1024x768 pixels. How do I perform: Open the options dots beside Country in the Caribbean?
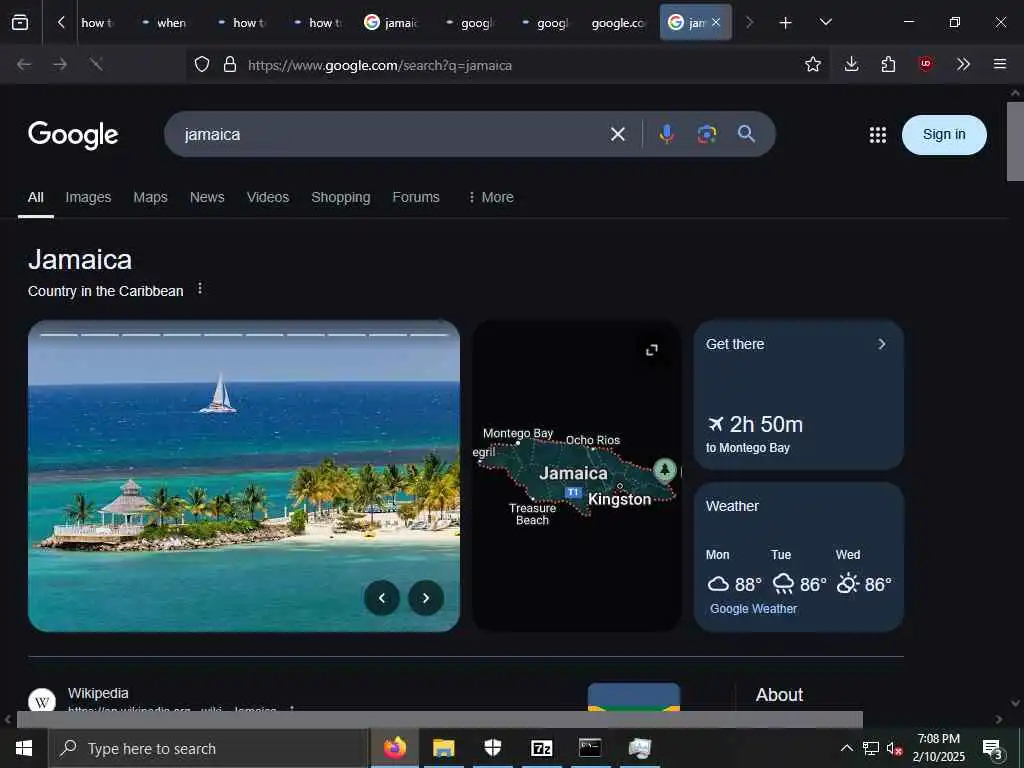pos(200,289)
